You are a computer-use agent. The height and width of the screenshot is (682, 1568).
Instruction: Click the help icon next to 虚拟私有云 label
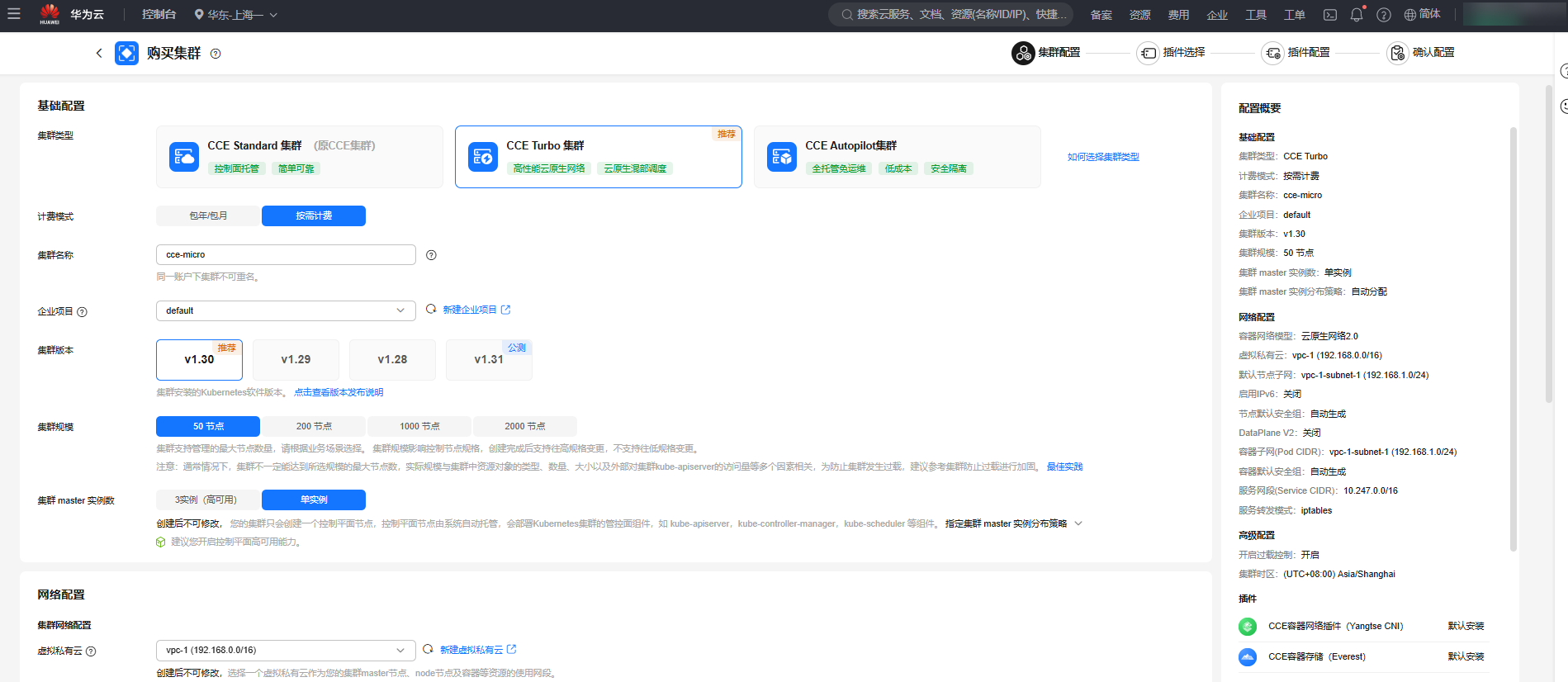[91, 651]
